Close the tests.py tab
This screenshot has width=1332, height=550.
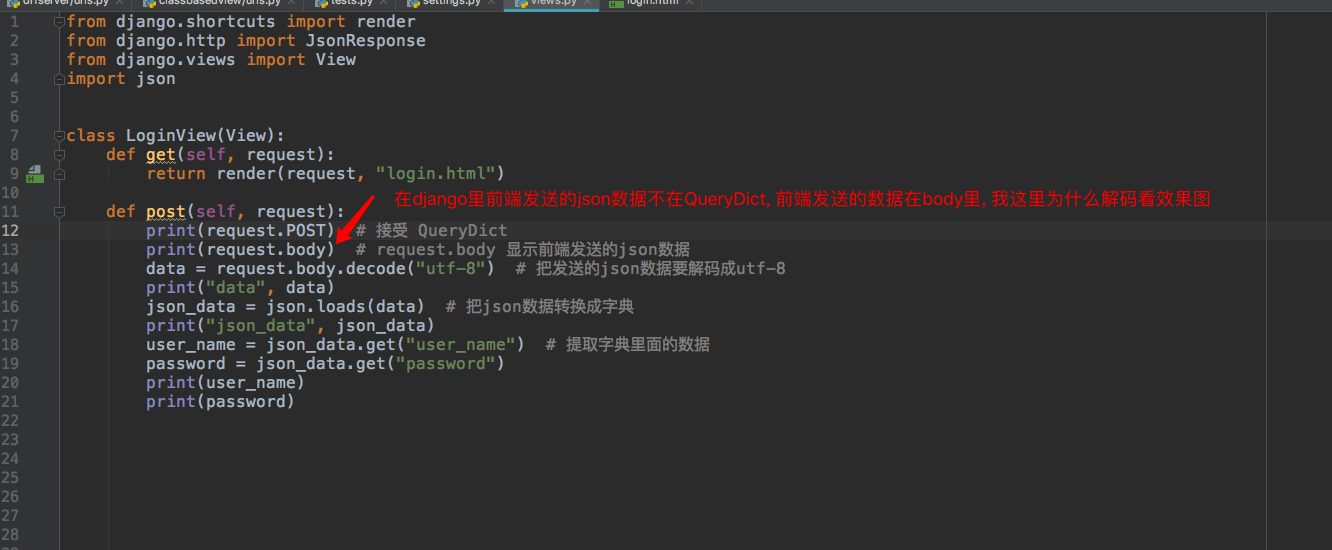pos(386,3)
